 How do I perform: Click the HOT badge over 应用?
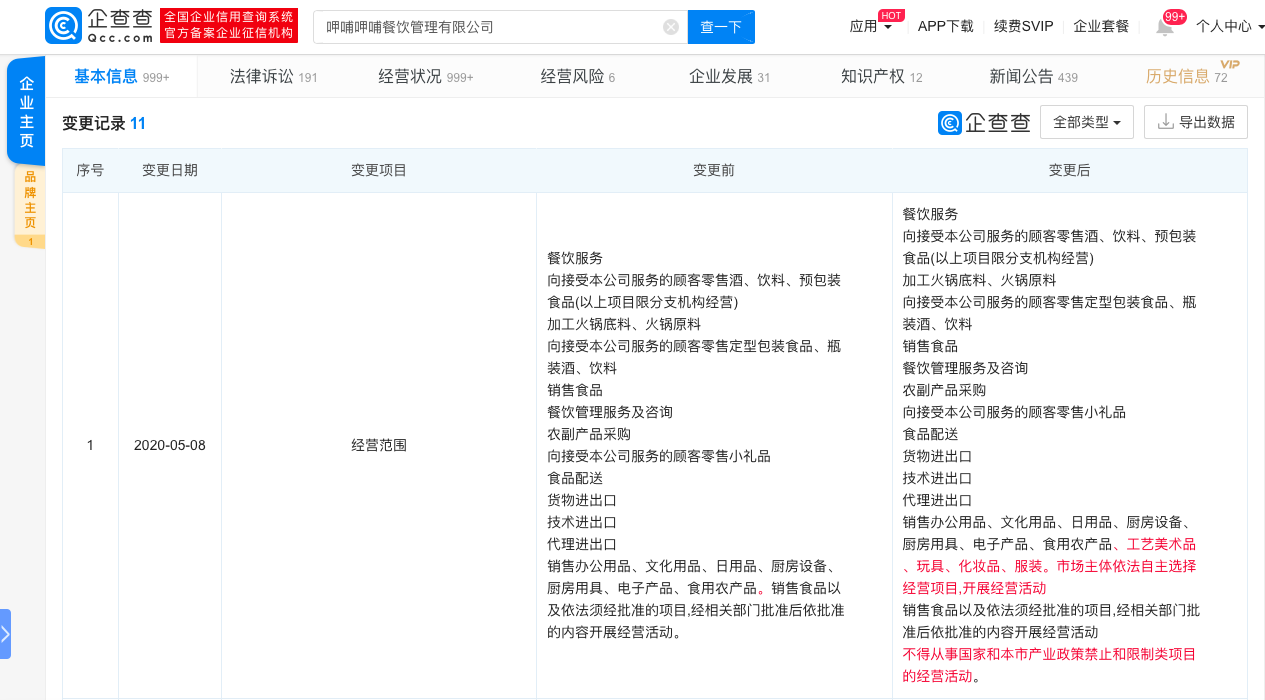tap(891, 15)
